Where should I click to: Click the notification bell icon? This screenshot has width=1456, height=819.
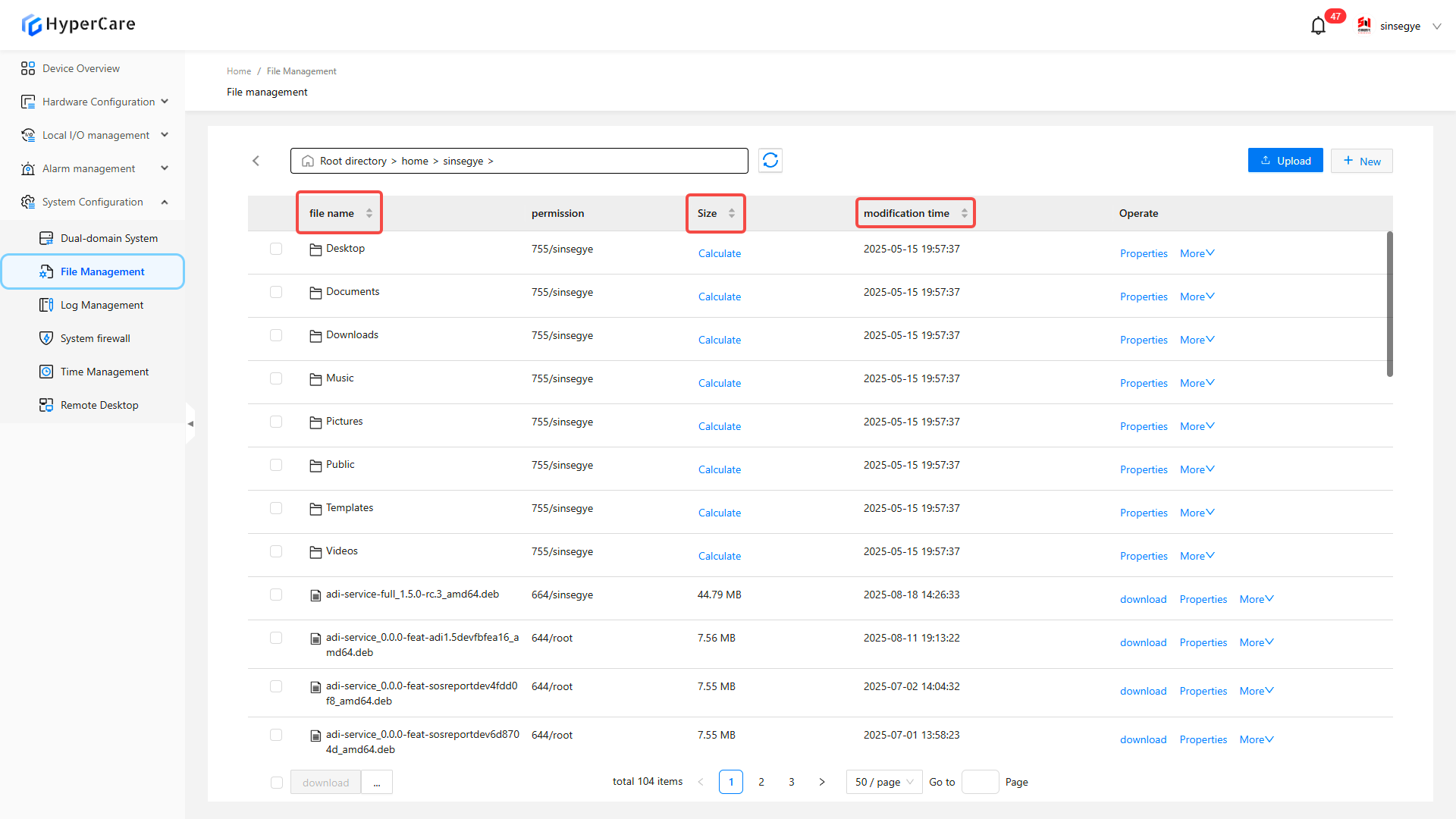(x=1318, y=26)
